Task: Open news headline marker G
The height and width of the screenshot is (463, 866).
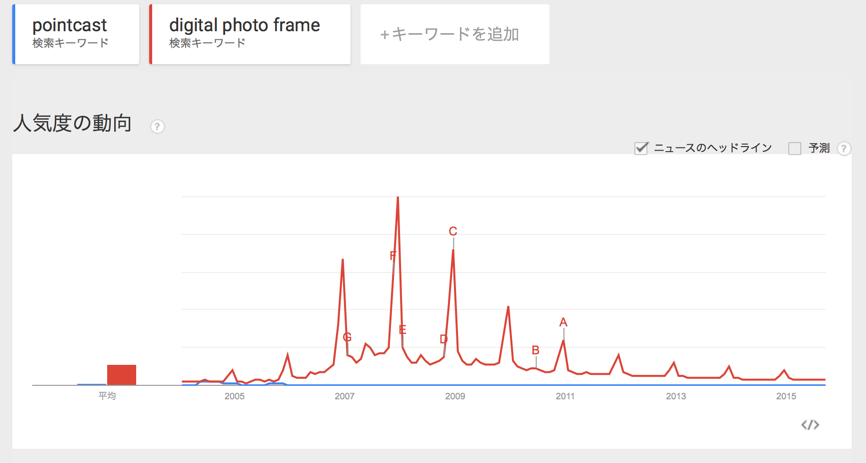Action: [347, 337]
